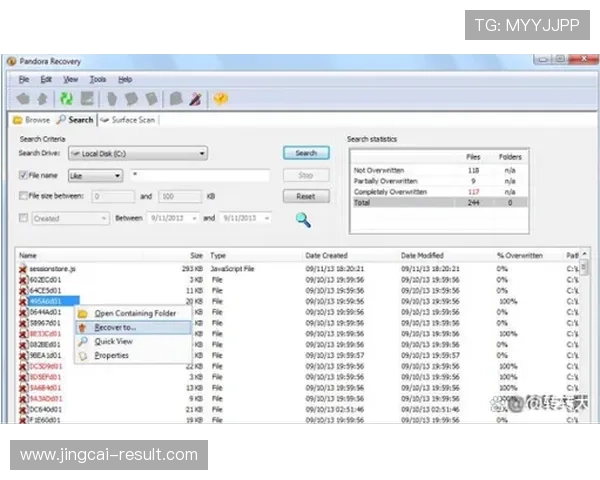Click the folder icon beside Open Containing Folder

[x=83, y=314]
